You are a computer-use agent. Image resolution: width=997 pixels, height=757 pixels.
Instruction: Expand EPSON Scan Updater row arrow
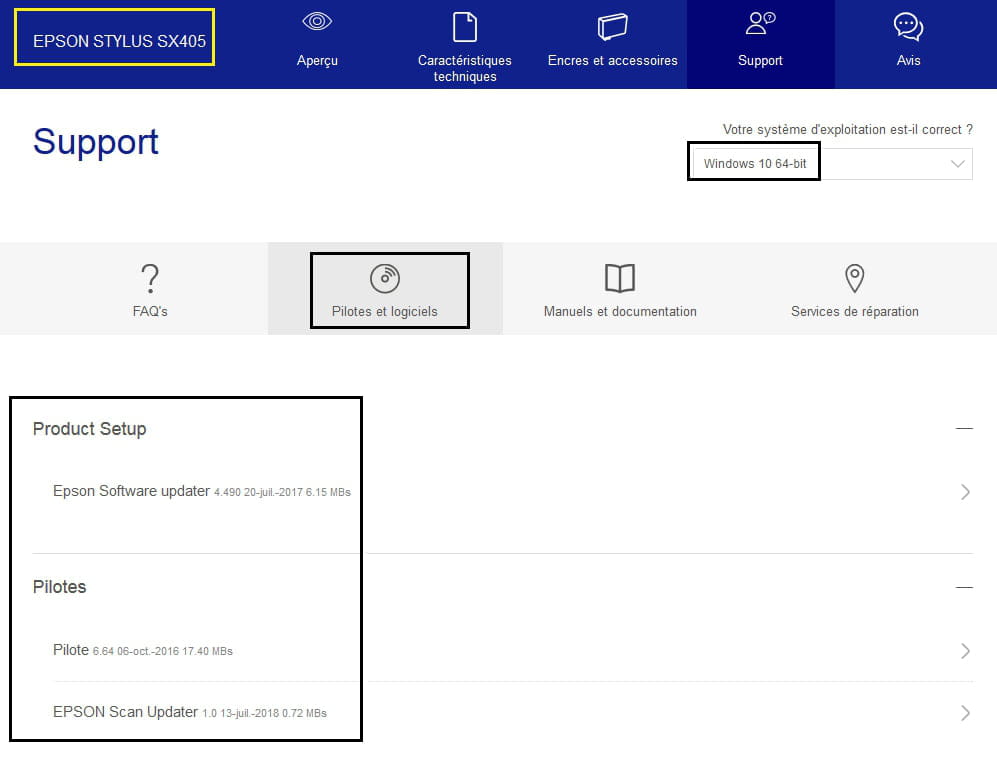click(x=965, y=713)
